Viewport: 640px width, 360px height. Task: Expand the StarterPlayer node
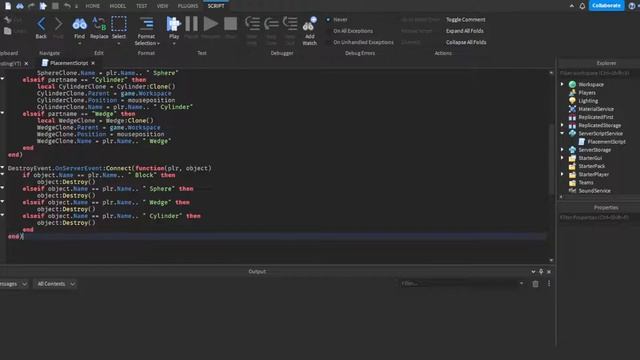coord(562,174)
